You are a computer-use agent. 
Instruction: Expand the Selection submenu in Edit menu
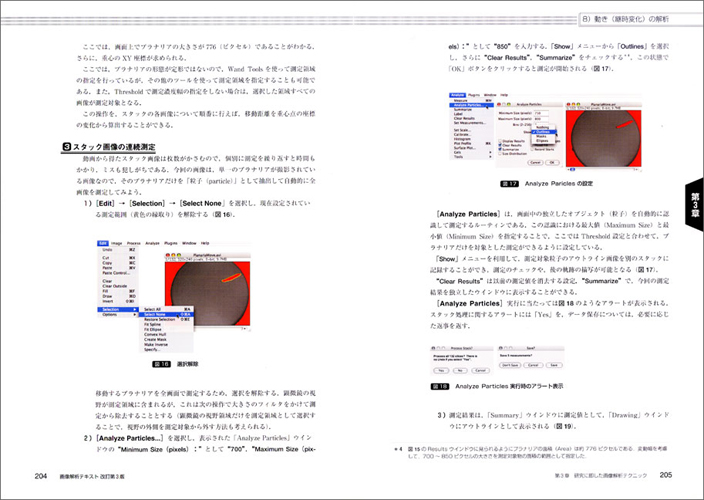111,308
